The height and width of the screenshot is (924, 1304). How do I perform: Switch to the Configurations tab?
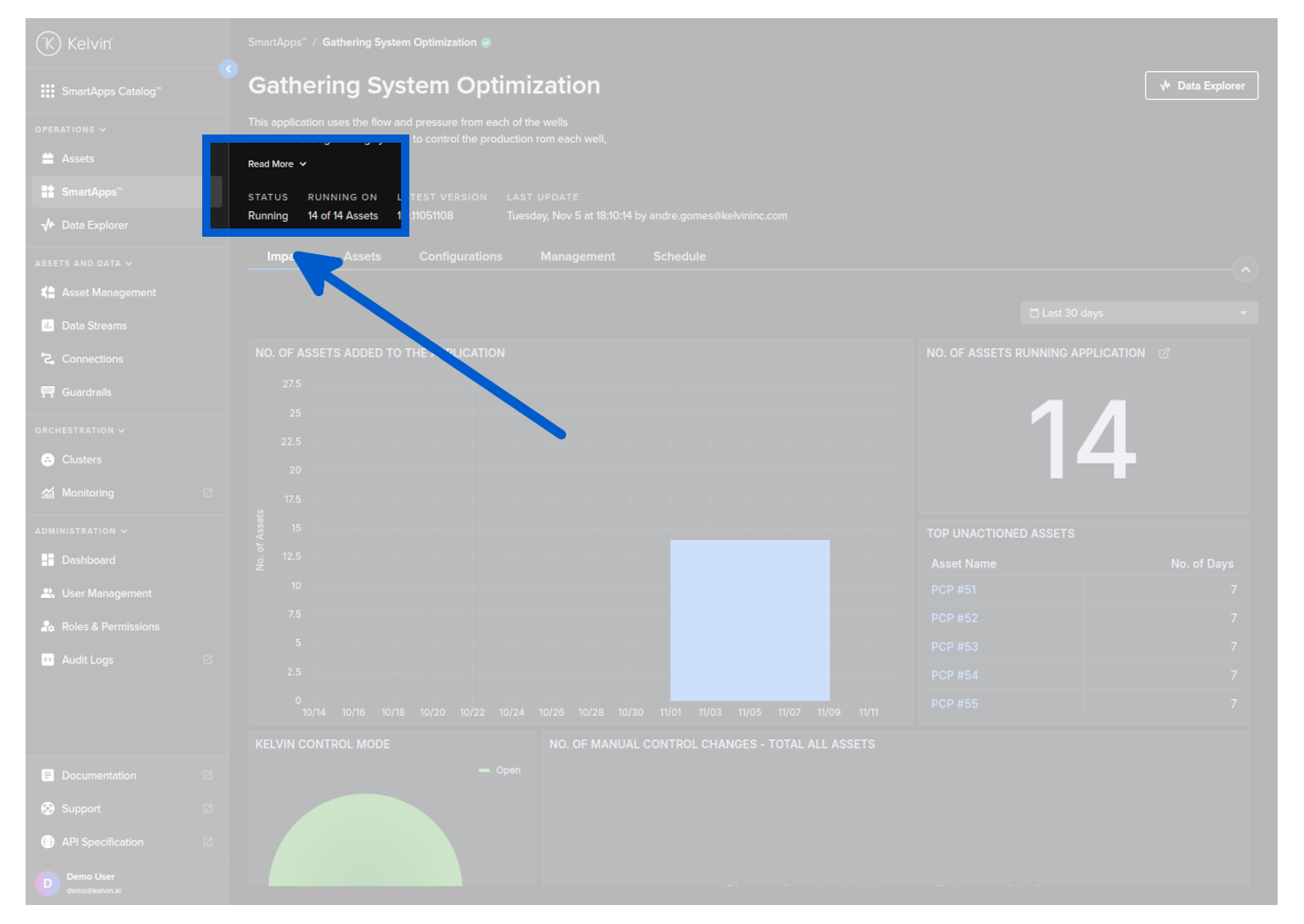coord(461,257)
